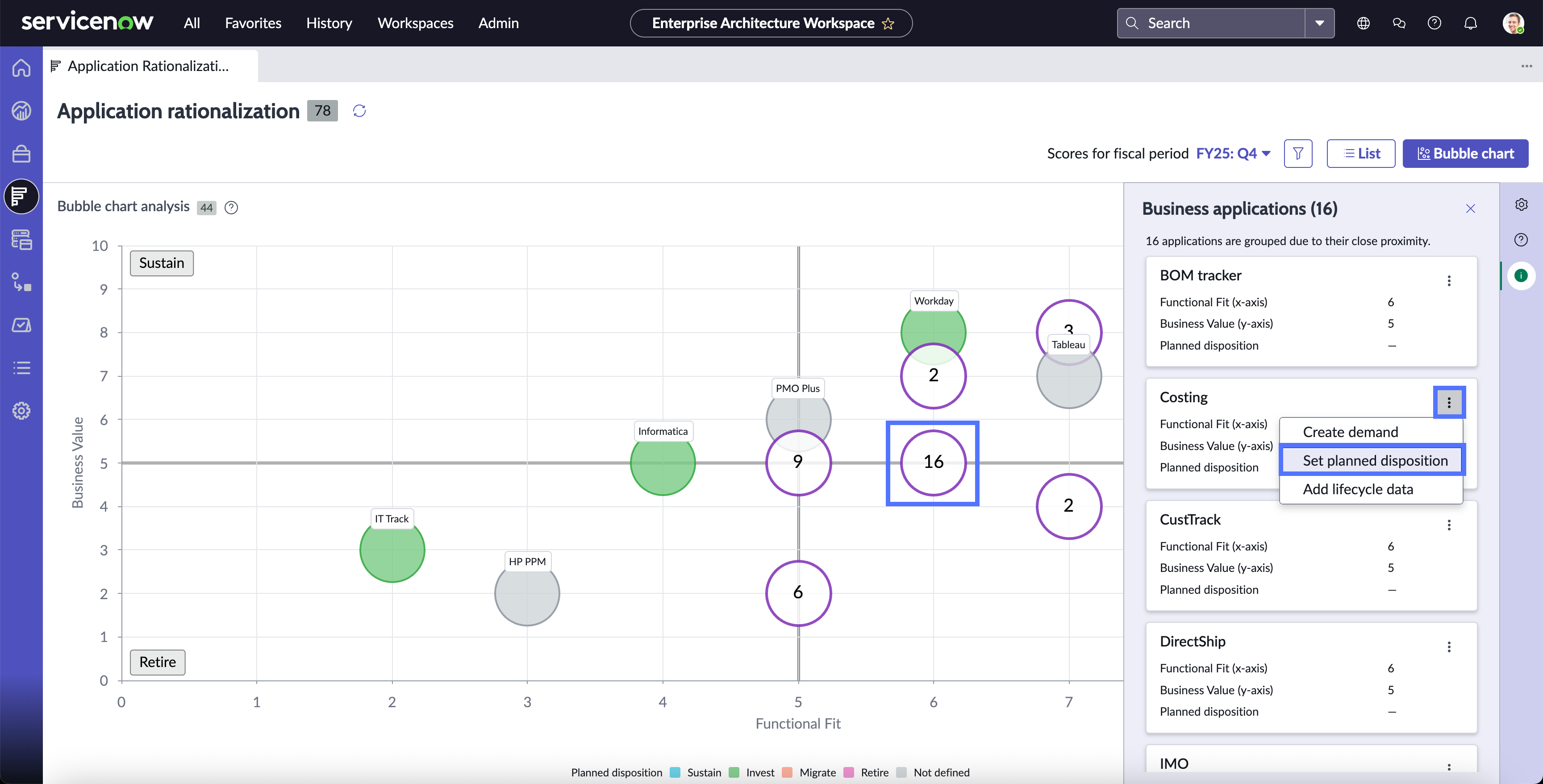
Task: Select the HP PPM grey bubble
Action: pyautogui.click(x=527, y=593)
